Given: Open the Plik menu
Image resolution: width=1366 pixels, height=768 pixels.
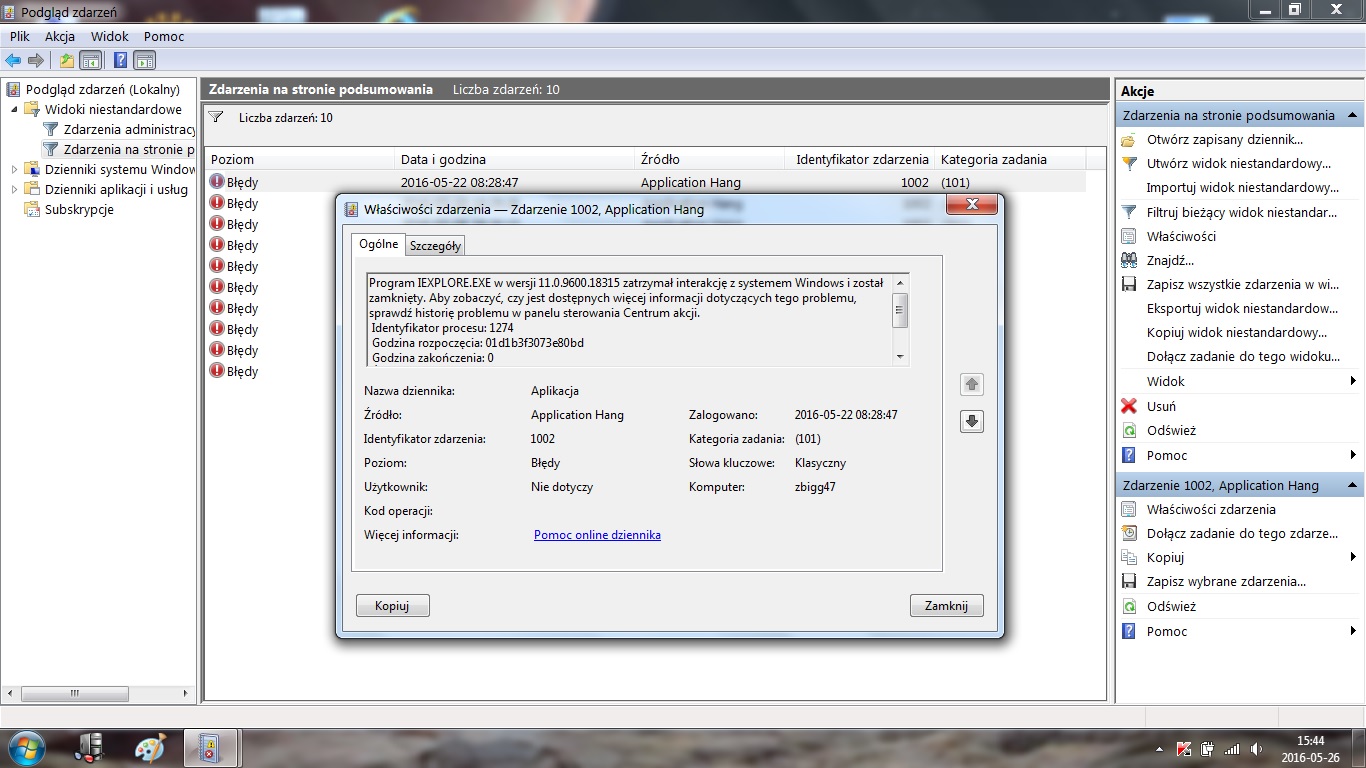Looking at the screenshot, I should click(x=20, y=36).
